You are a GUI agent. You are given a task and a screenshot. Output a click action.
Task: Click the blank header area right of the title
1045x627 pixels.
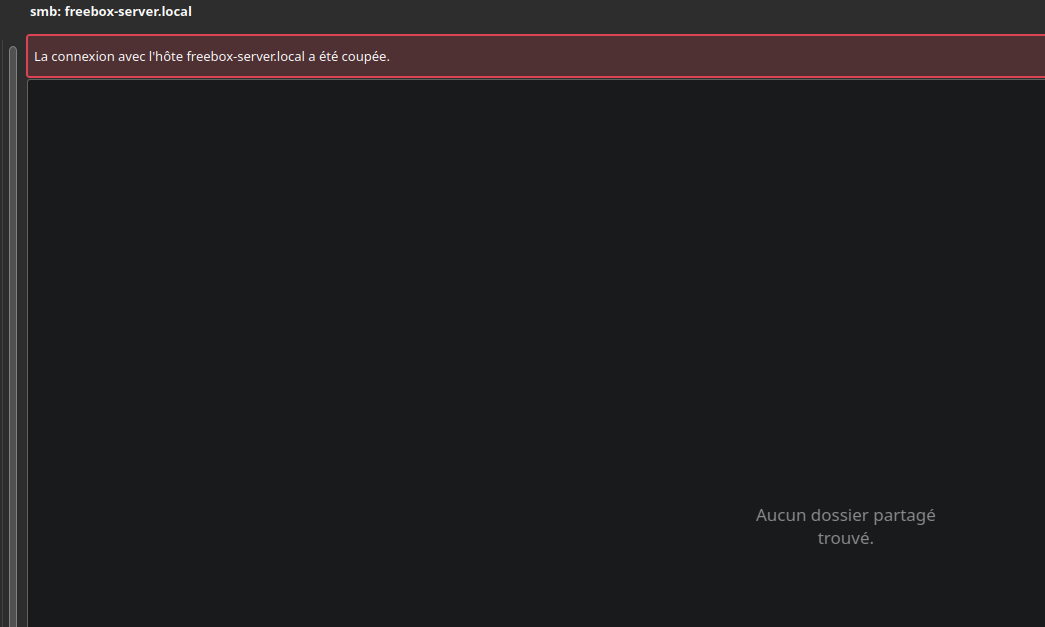(600, 12)
